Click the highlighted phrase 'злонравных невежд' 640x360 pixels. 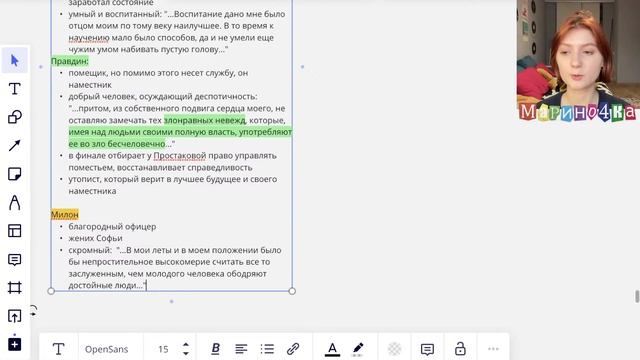(x=205, y=120)
